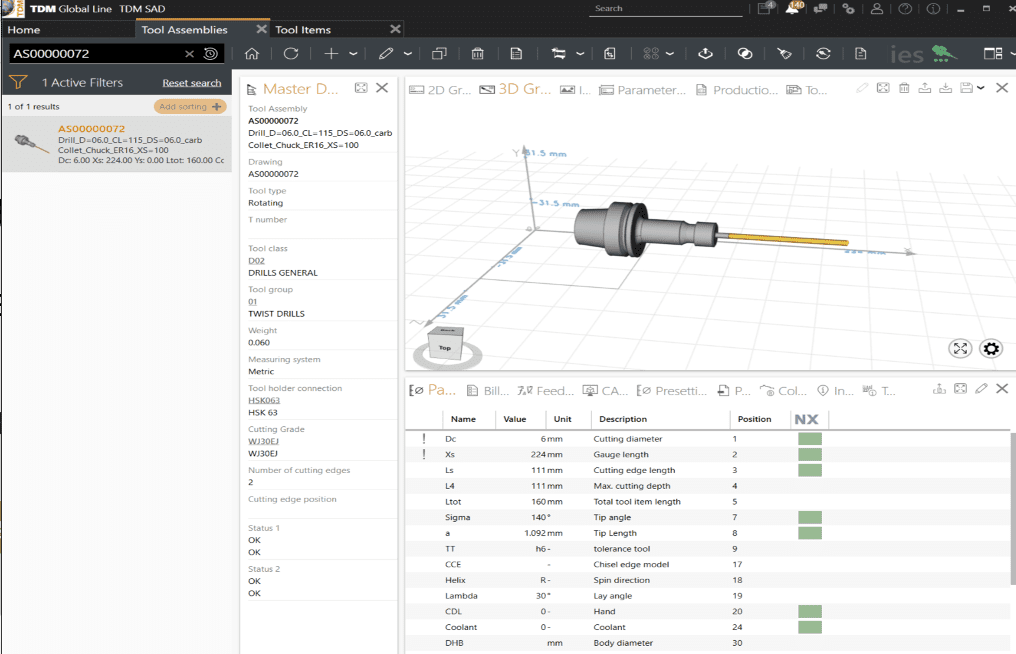Click the trash icon in the 3D graphic panel header
The height and width of the screenshot is (654, 1016).
click(904, 88)
